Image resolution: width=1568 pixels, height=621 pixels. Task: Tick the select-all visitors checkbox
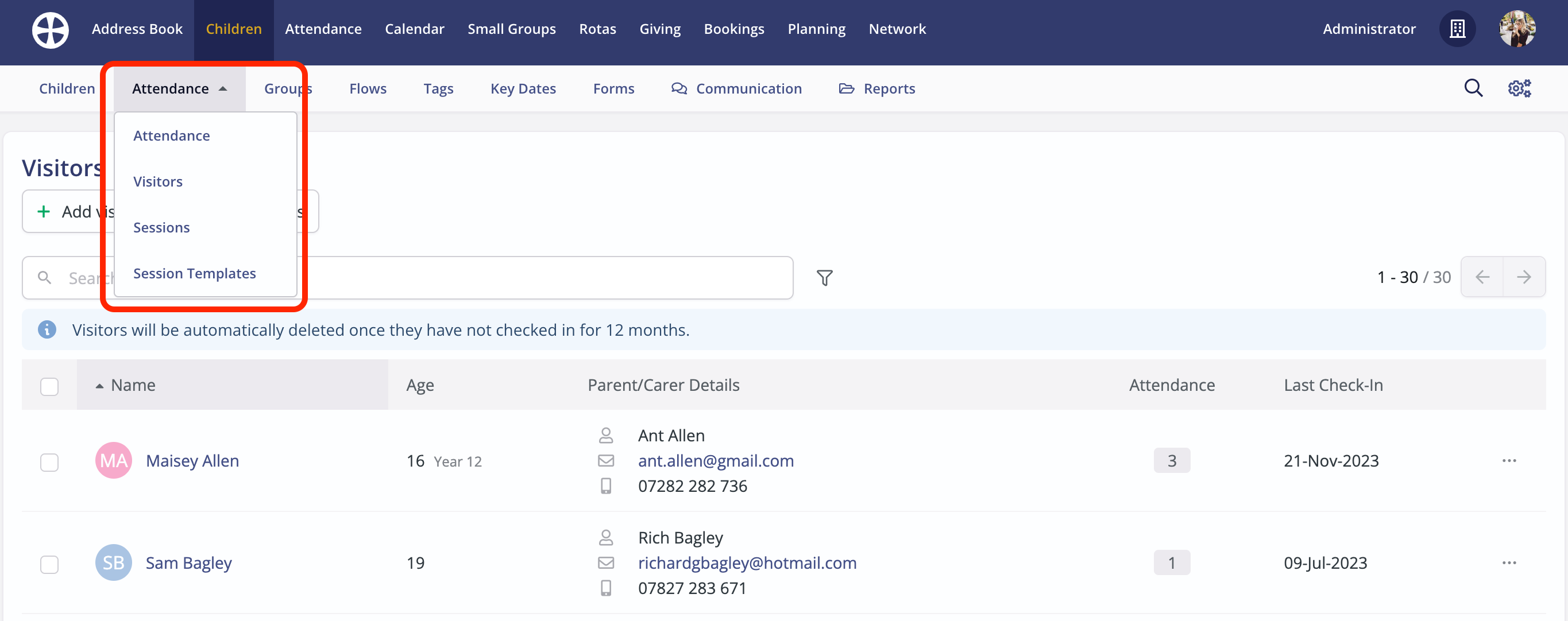[x=49, y=386]
